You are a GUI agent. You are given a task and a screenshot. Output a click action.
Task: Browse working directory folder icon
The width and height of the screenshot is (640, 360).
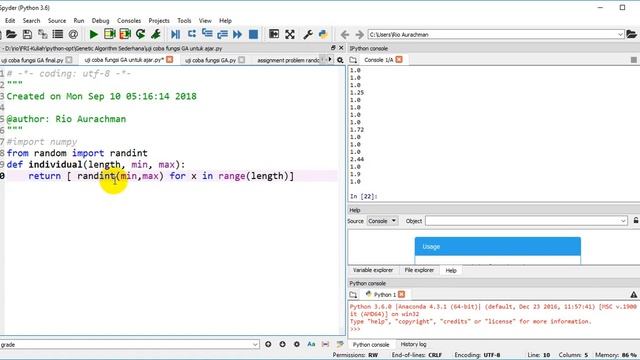631,34
